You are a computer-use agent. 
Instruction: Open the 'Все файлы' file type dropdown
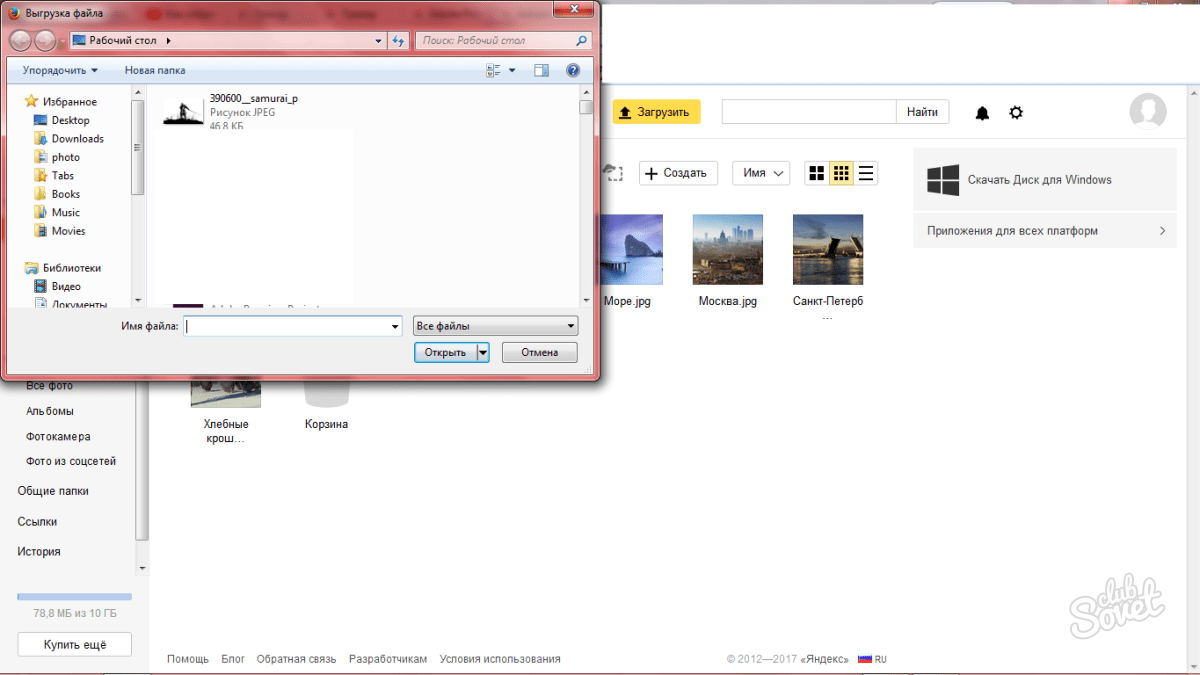point(495,326)
